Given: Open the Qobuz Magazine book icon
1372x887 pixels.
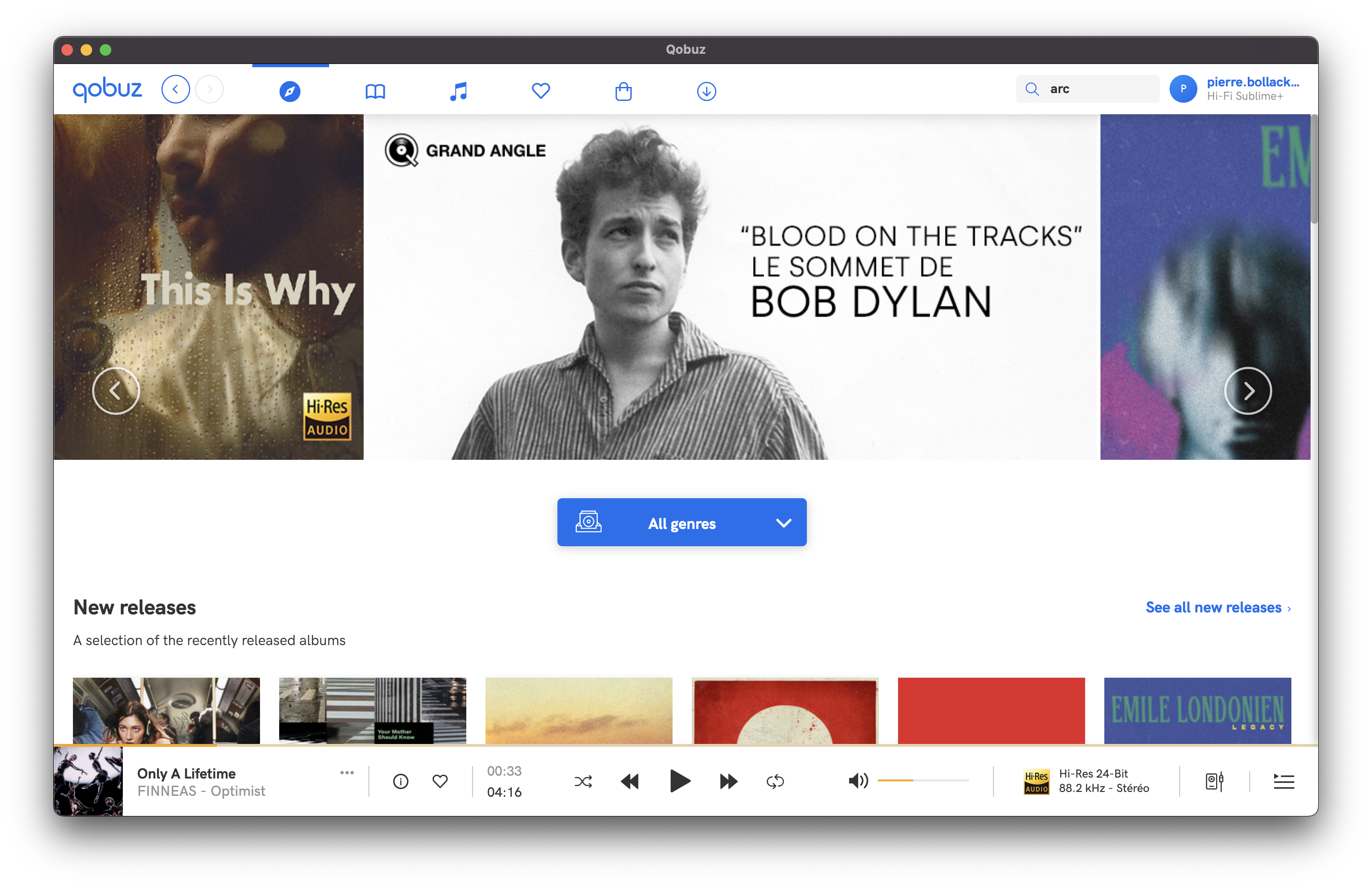Looking at the screenshot, I should pyautogui.click(x=375, y=90).
